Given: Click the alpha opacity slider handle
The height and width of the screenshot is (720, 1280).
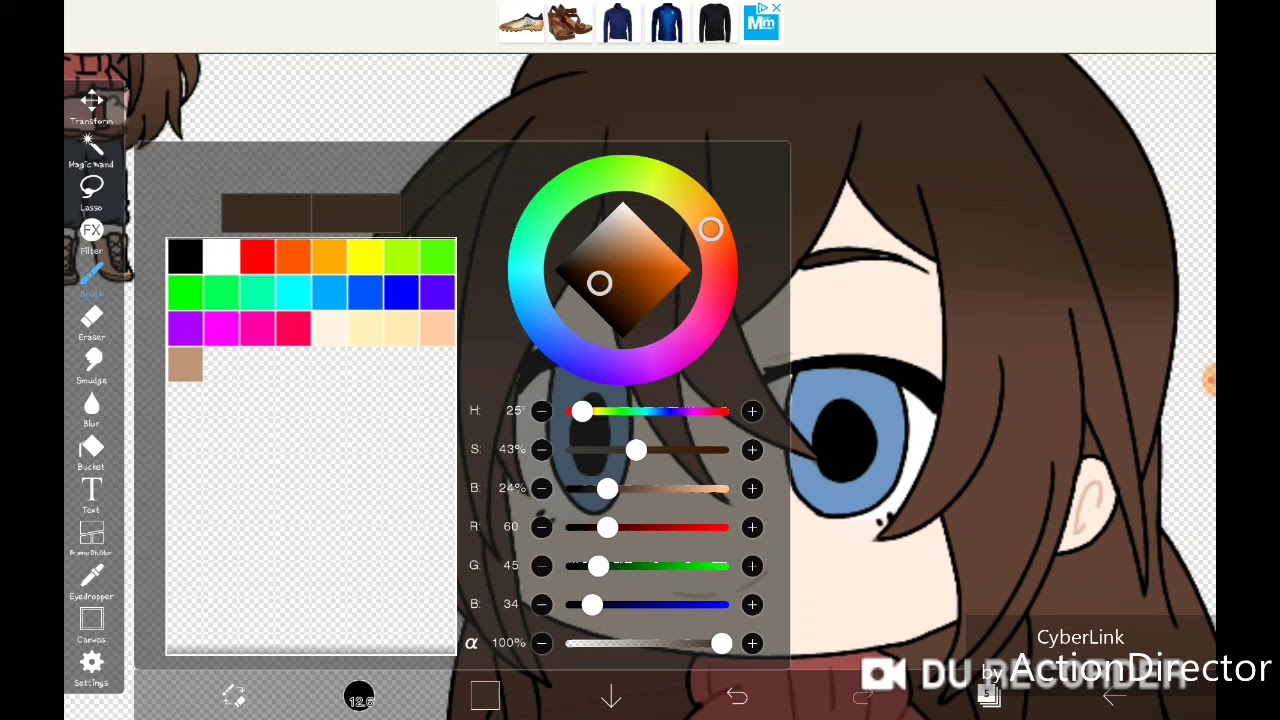Looking at the screenshot, I should click(x=721, y=643).
